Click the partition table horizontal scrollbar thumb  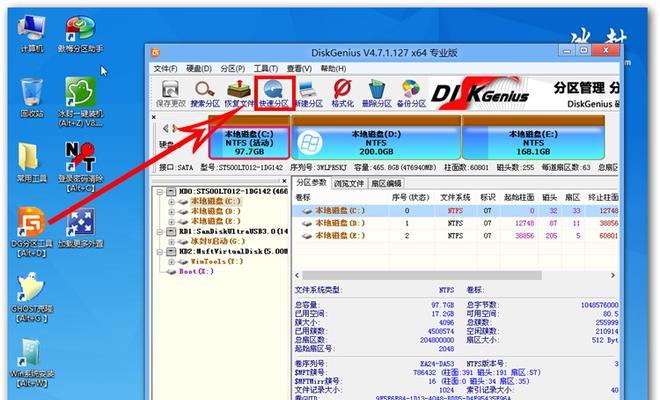coord(422,275)
